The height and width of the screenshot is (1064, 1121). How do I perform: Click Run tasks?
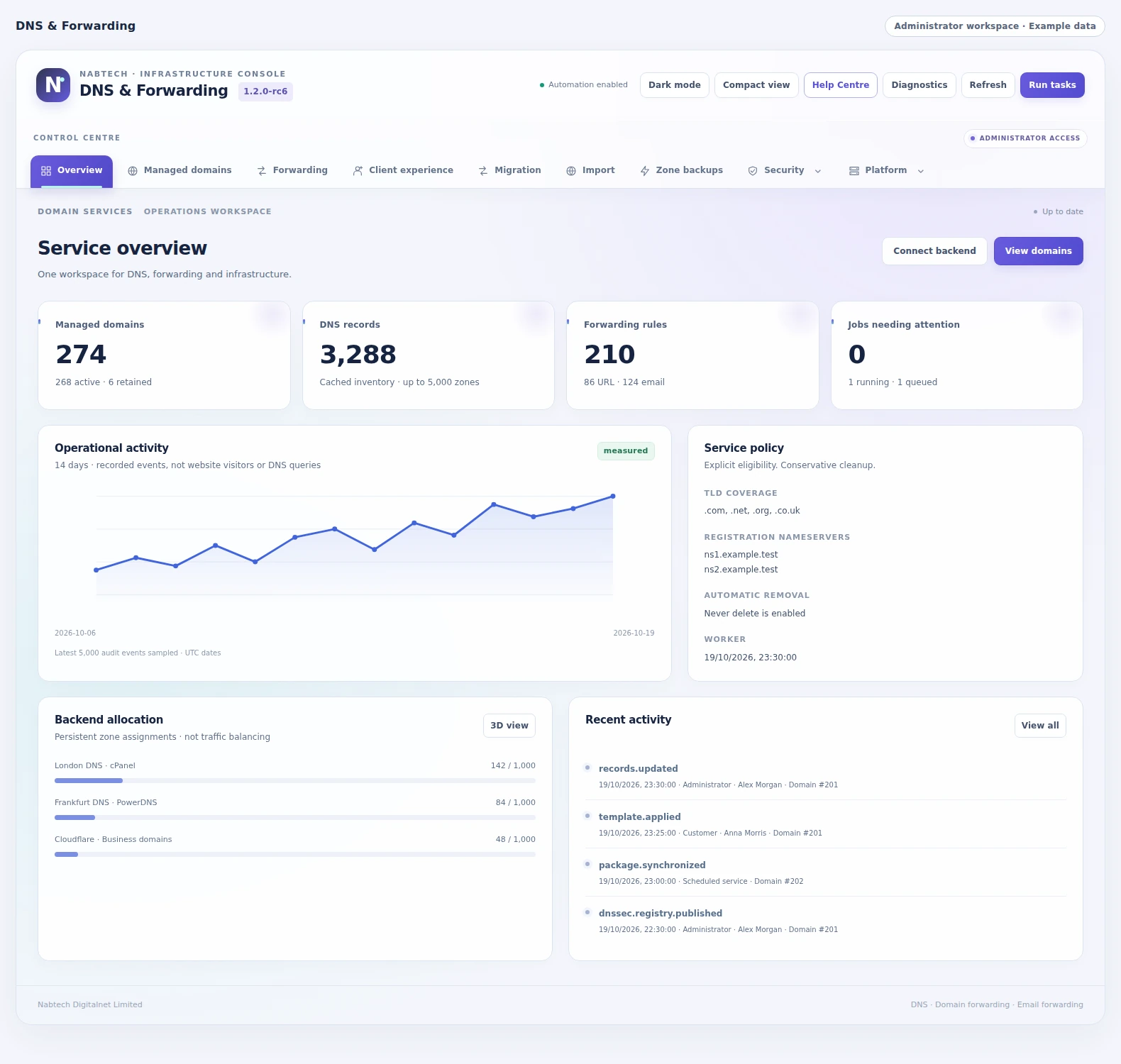tap(1052, 85)
